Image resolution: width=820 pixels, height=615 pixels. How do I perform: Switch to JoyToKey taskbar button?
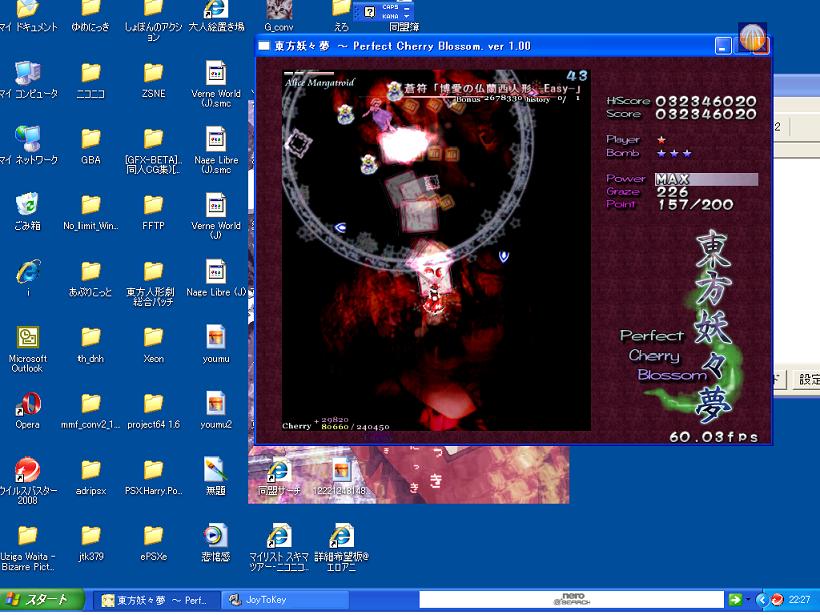(286, 600)
